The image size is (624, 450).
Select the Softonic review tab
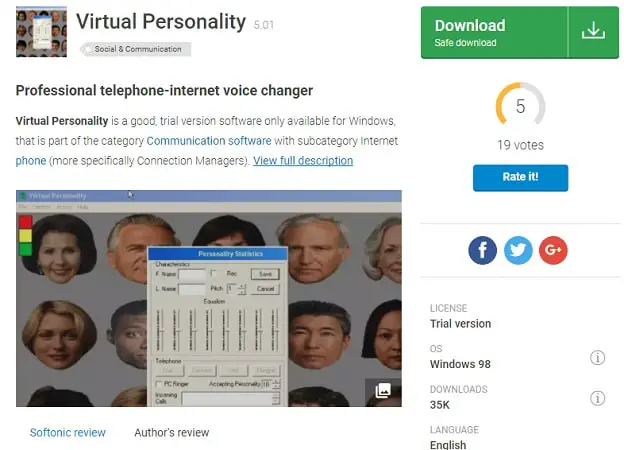click(68, 432)
